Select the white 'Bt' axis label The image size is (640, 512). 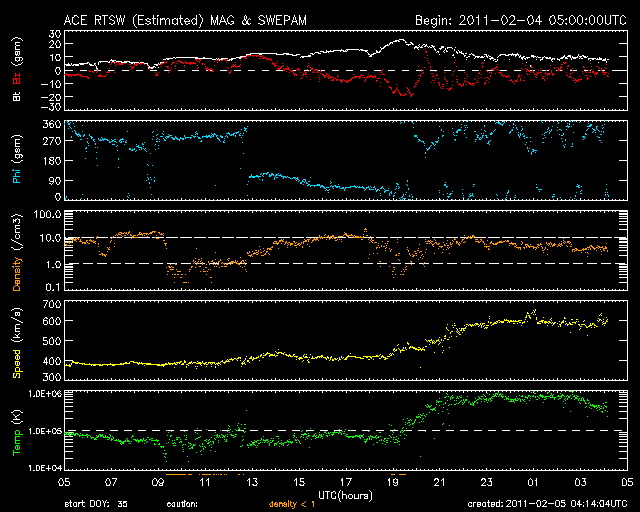click(17, 96)
